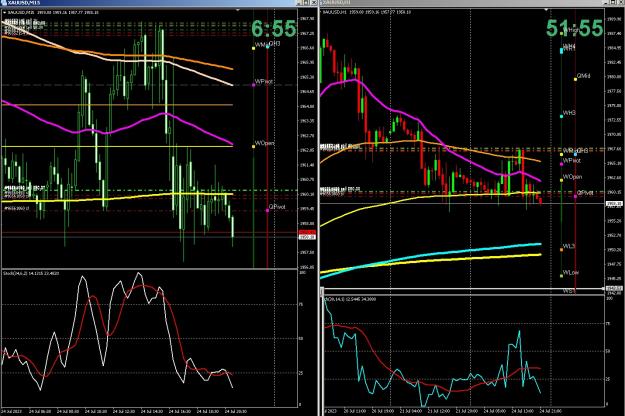The image size is (625, 416).
Task: Select the XAUUSD,H1 chart window title bar
Action: 472,2
